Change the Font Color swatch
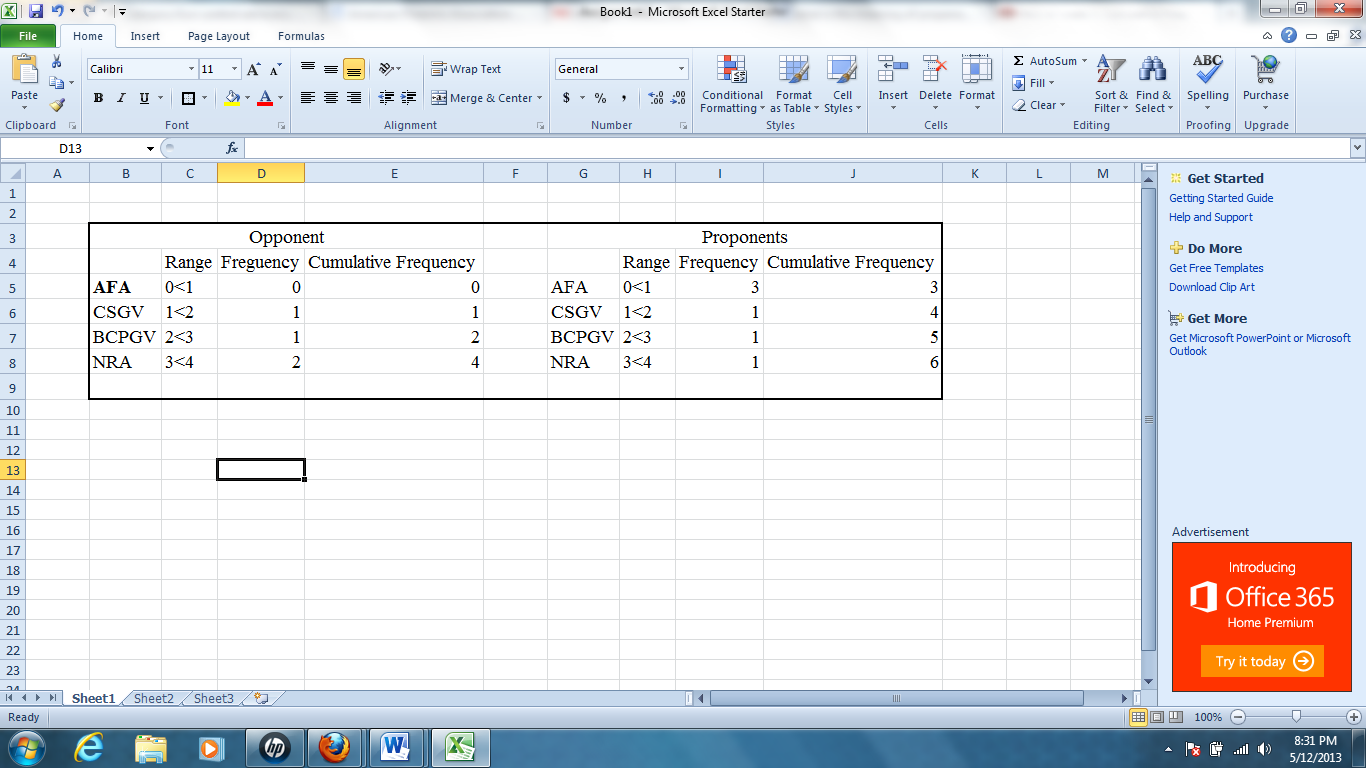1366x768 pixels. tap(266, 100)
